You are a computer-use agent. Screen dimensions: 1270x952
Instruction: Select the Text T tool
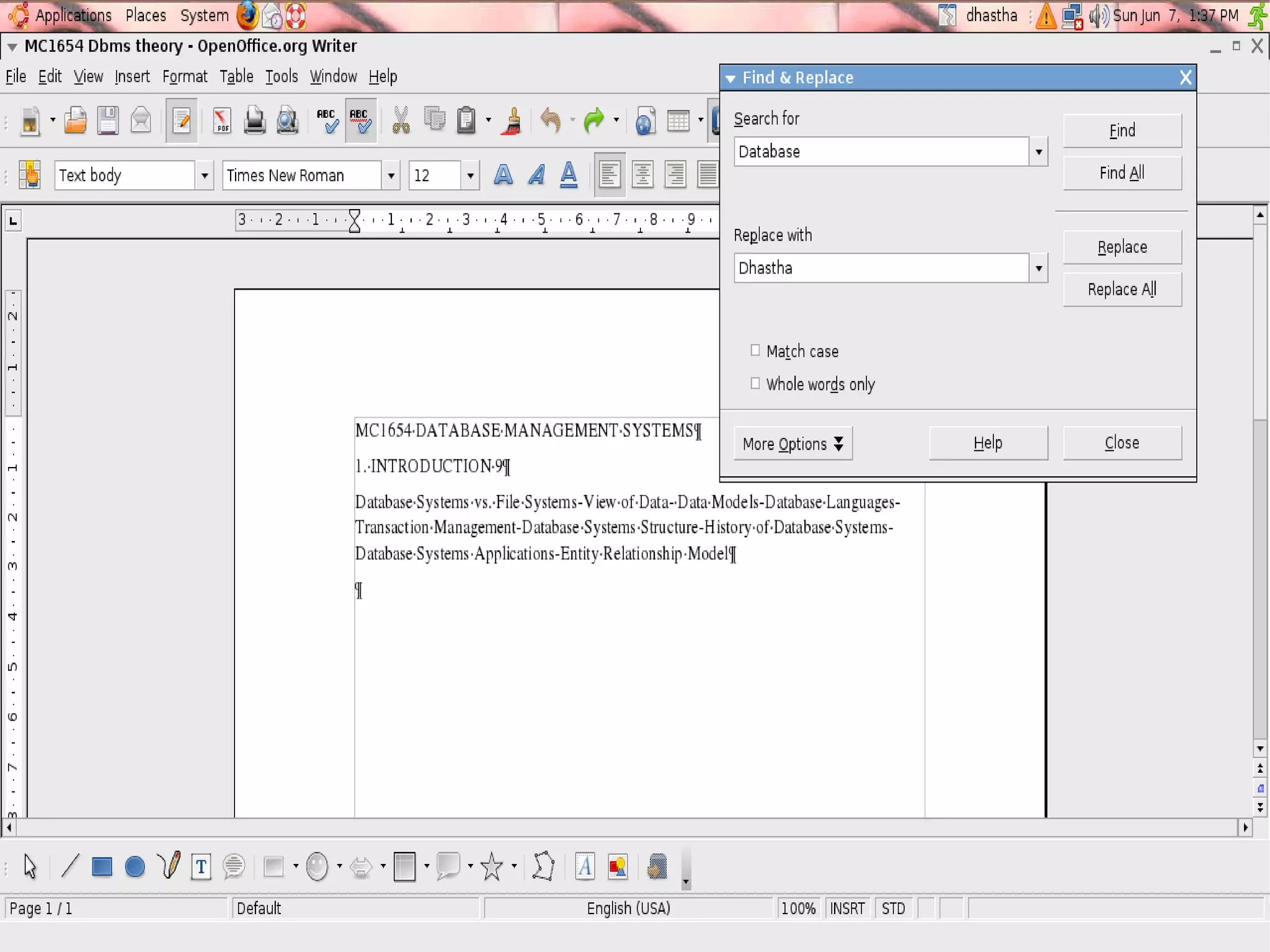(x=201, y=866)
